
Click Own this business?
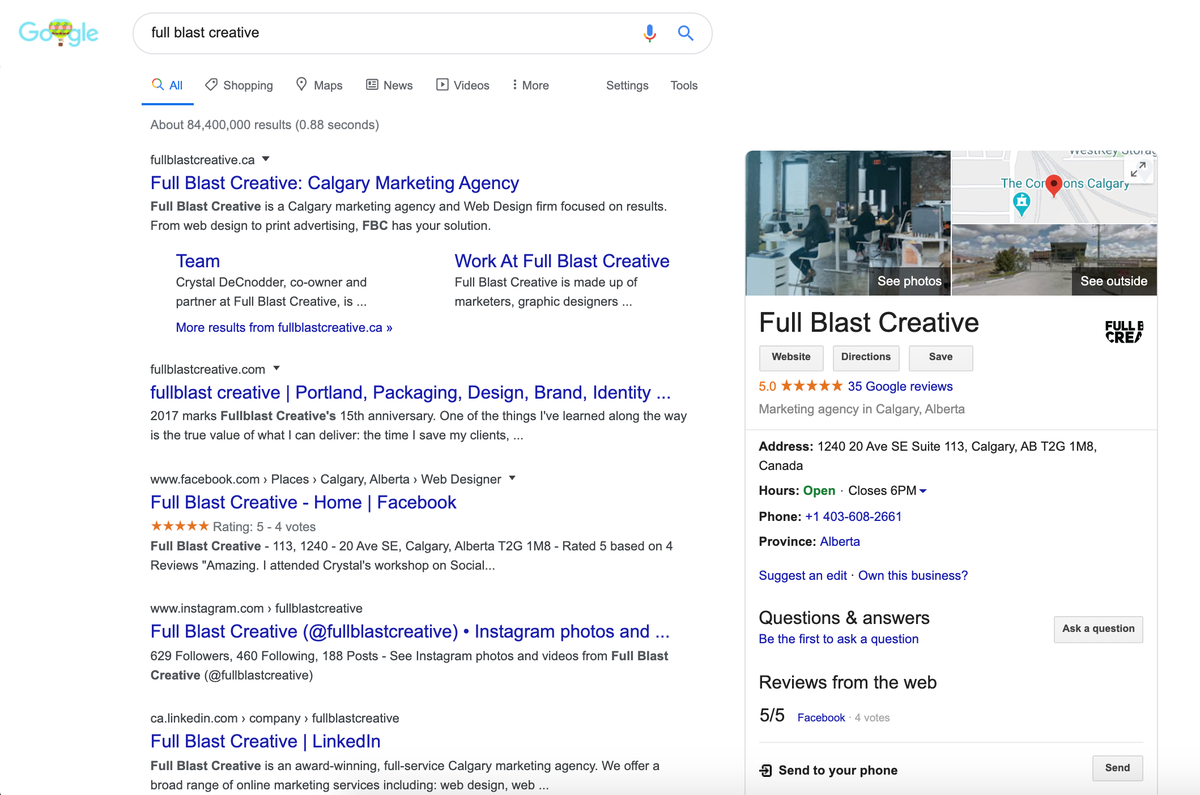913,576
